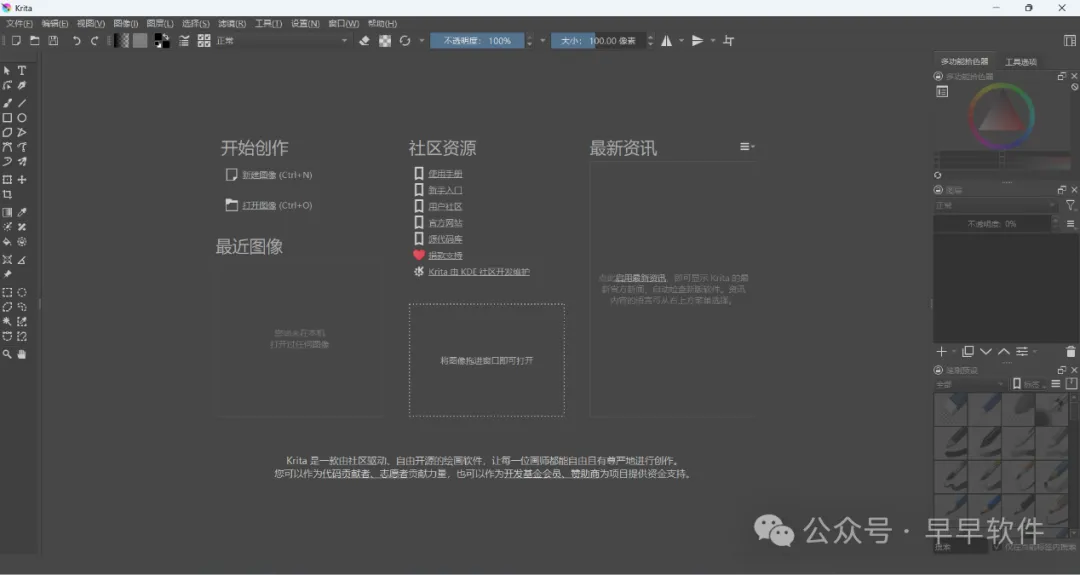Open brush settings editor icon

pyautogui.click(x=184, y=41)
